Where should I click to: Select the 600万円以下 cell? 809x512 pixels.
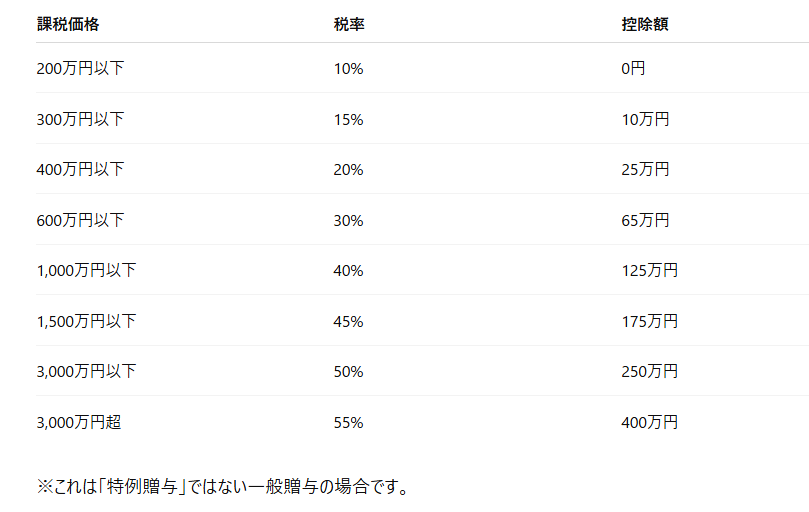(x=80, y=220)
